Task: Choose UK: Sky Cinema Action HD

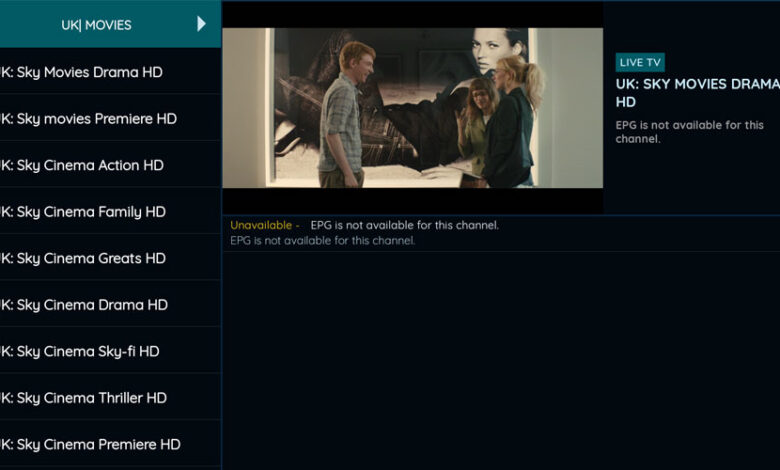Action: (x=110, y=165)
